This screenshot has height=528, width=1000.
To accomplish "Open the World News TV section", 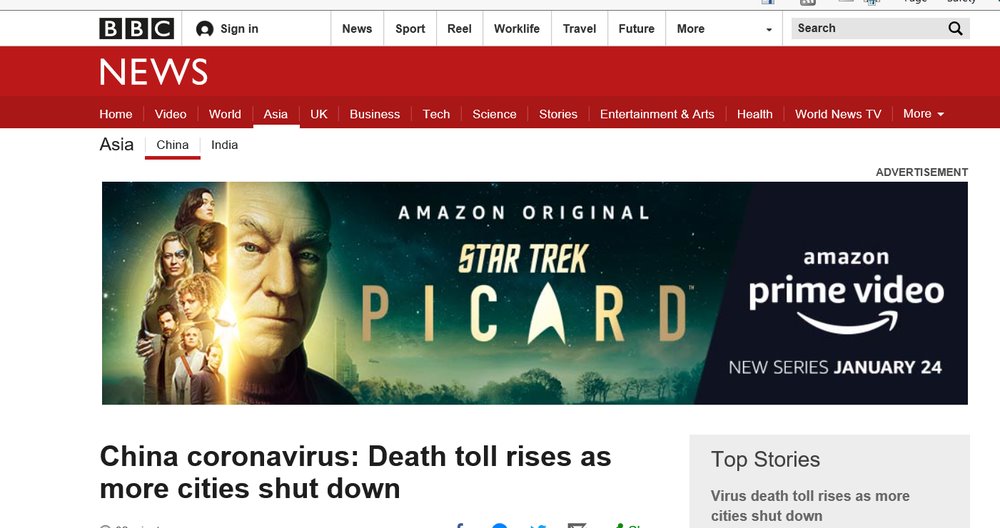I will [837, 114].
